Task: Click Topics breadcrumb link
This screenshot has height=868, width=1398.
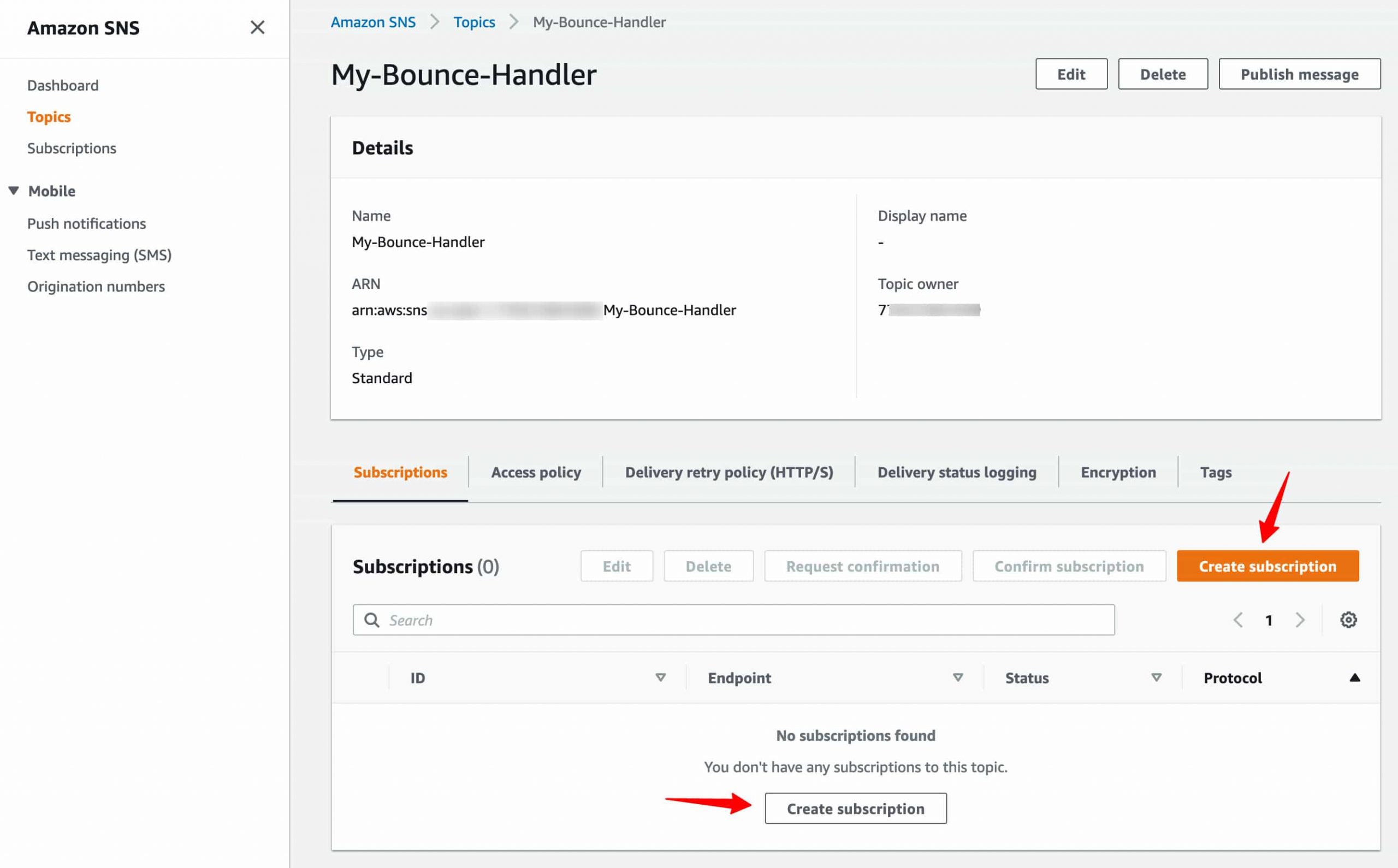Action: click(x=474, y=22)
